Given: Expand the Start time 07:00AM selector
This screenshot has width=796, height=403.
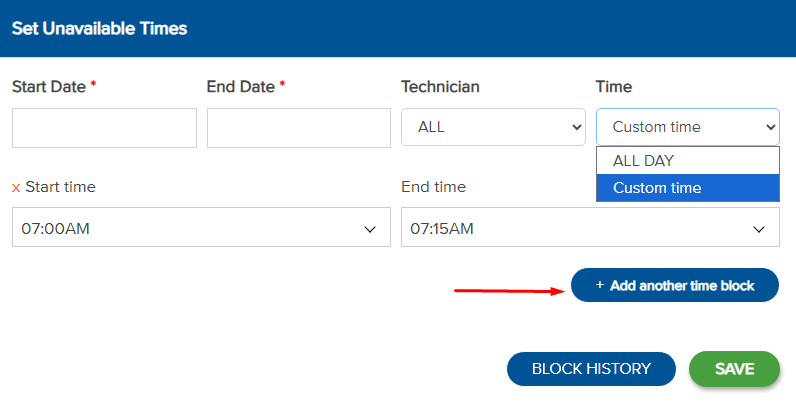Looking at the screenshot, I should (200, 229).
